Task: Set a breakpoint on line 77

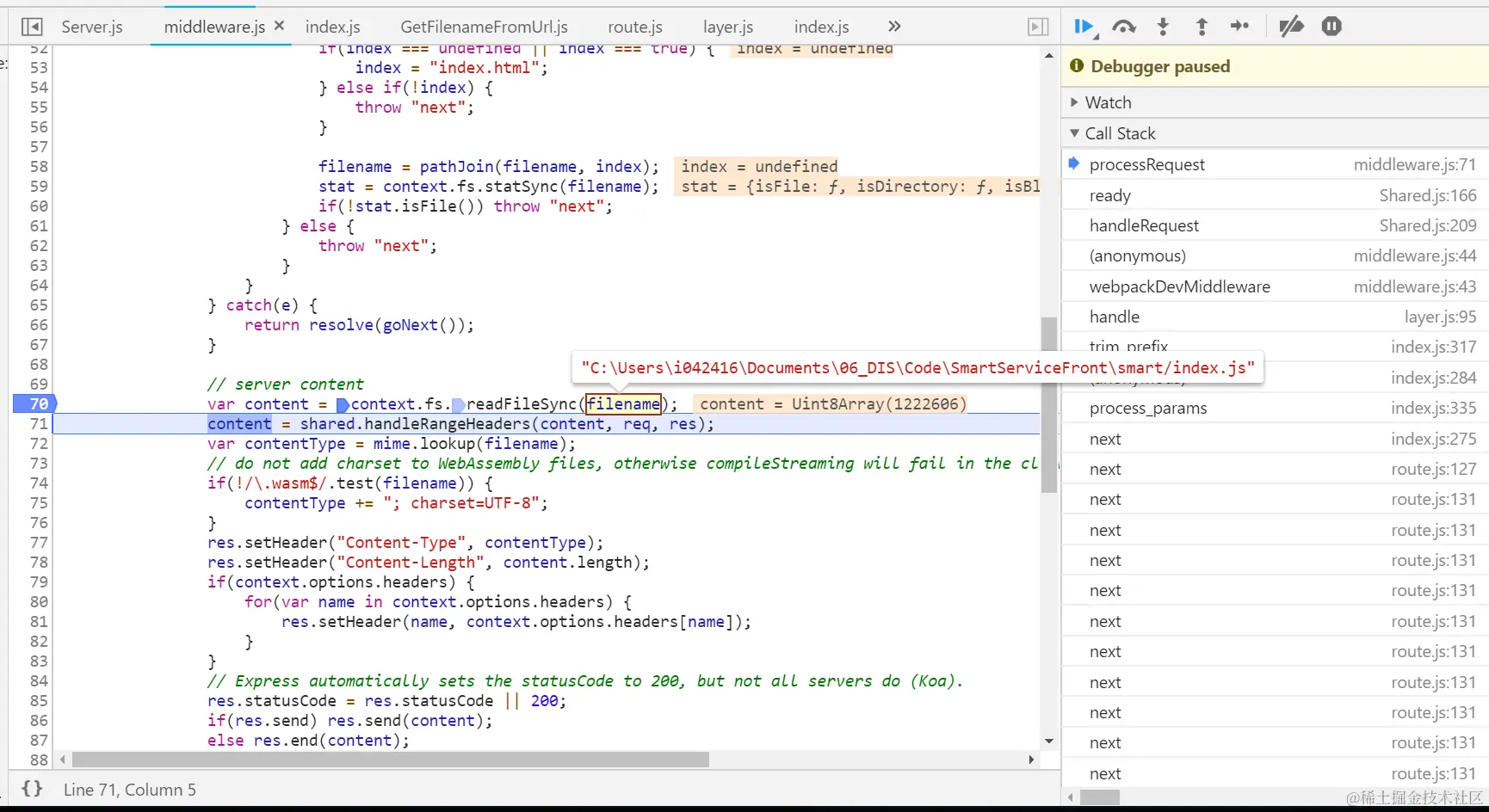Action: click(39, 542)
